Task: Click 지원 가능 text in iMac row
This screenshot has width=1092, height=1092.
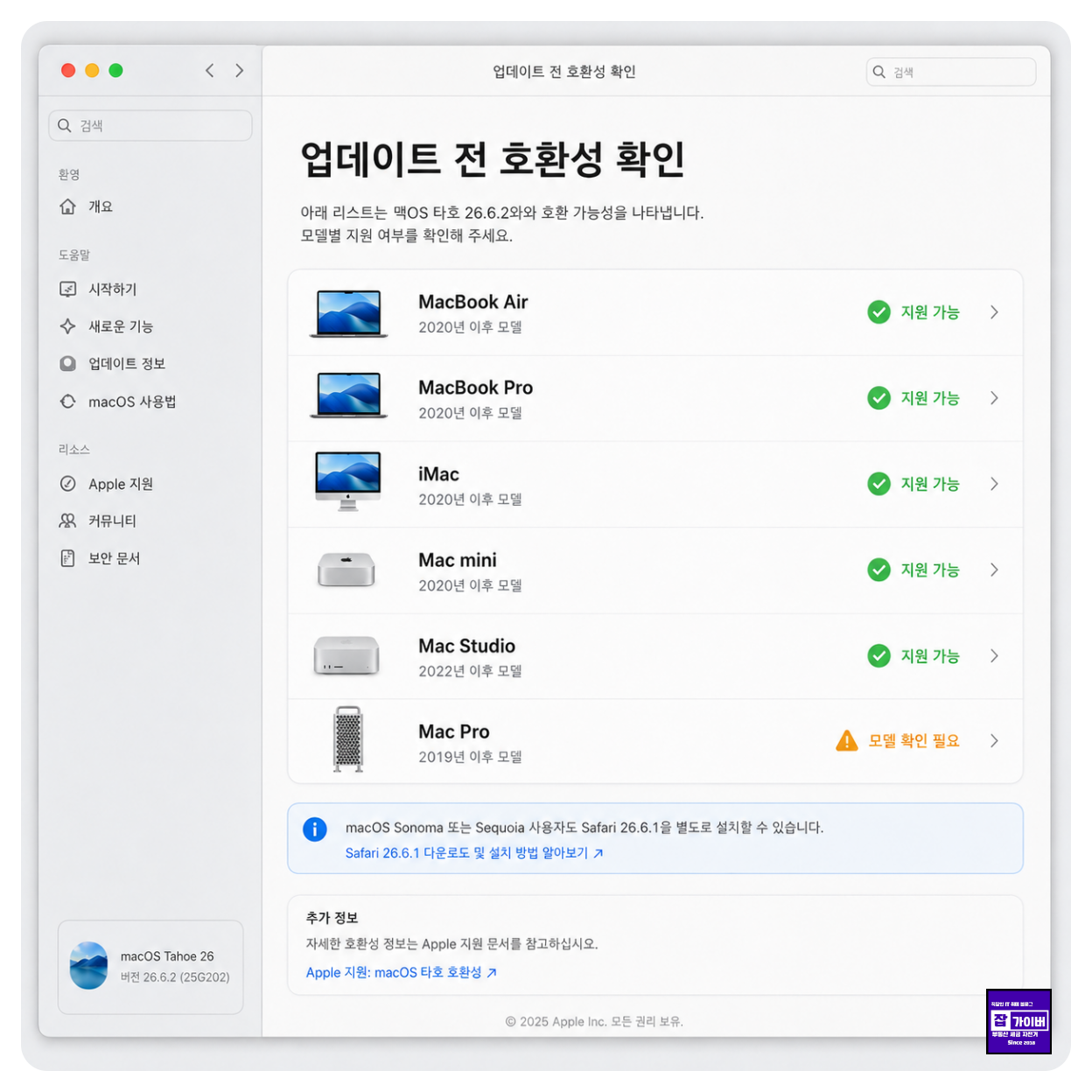Action: pyautogui.click(x=930, y=484)
